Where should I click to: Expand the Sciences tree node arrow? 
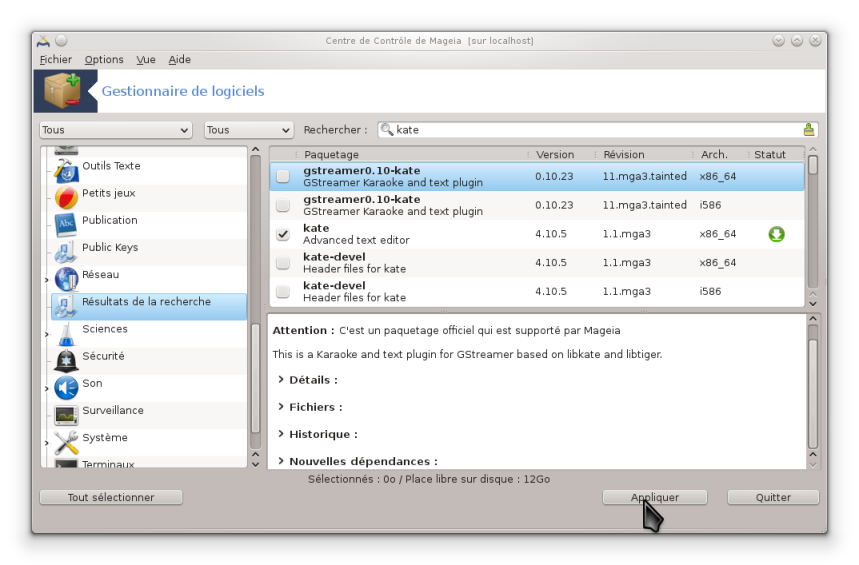tap(47, 334)
